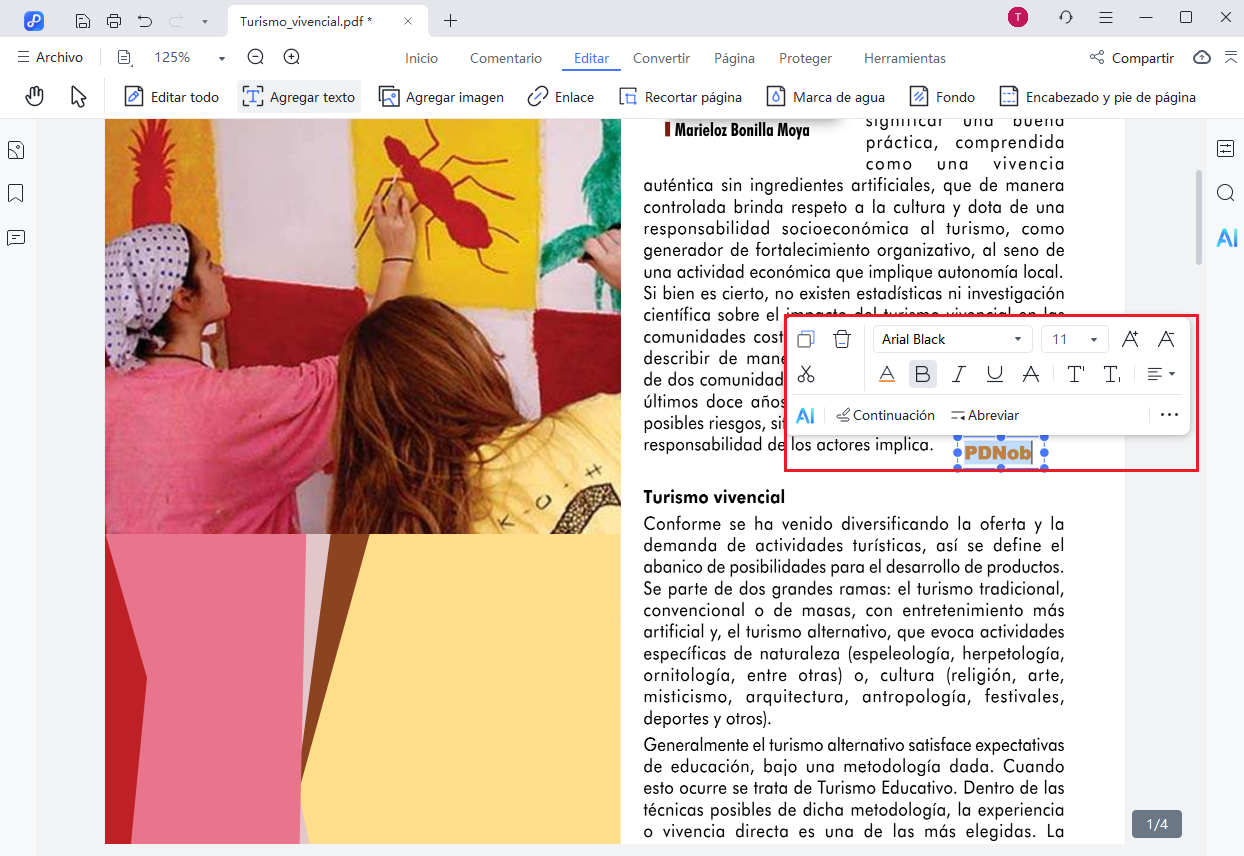Apply superscript formatting

coord(1076,374)
